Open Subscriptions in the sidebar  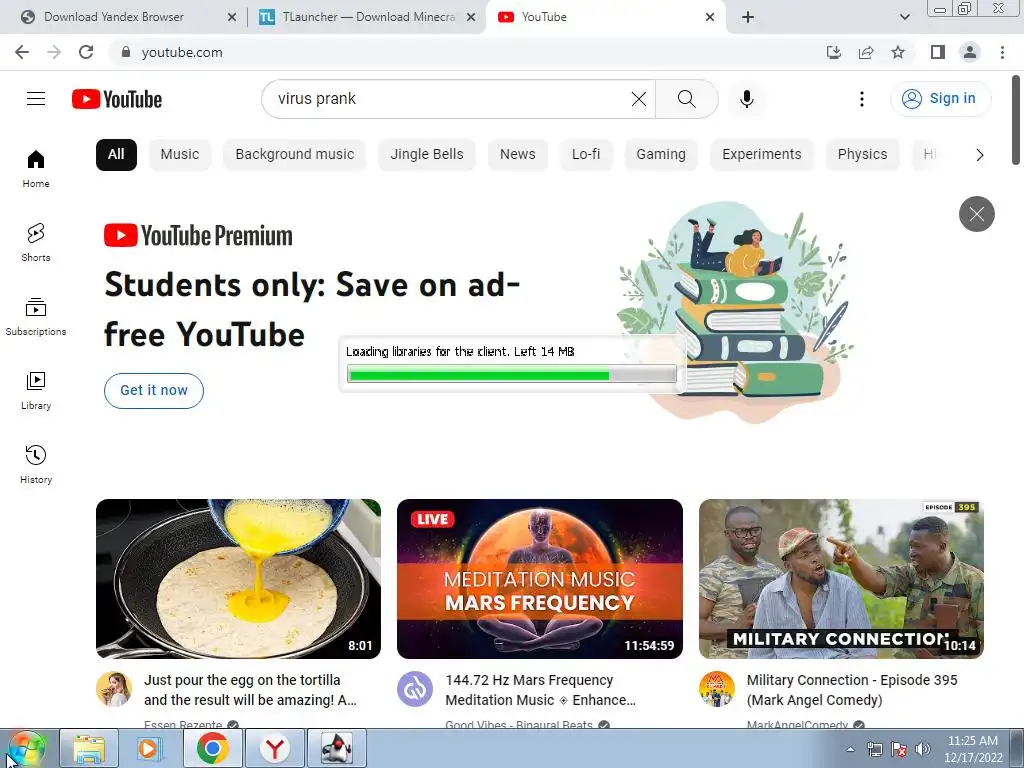pyautogui.click(x=36, y=317)
